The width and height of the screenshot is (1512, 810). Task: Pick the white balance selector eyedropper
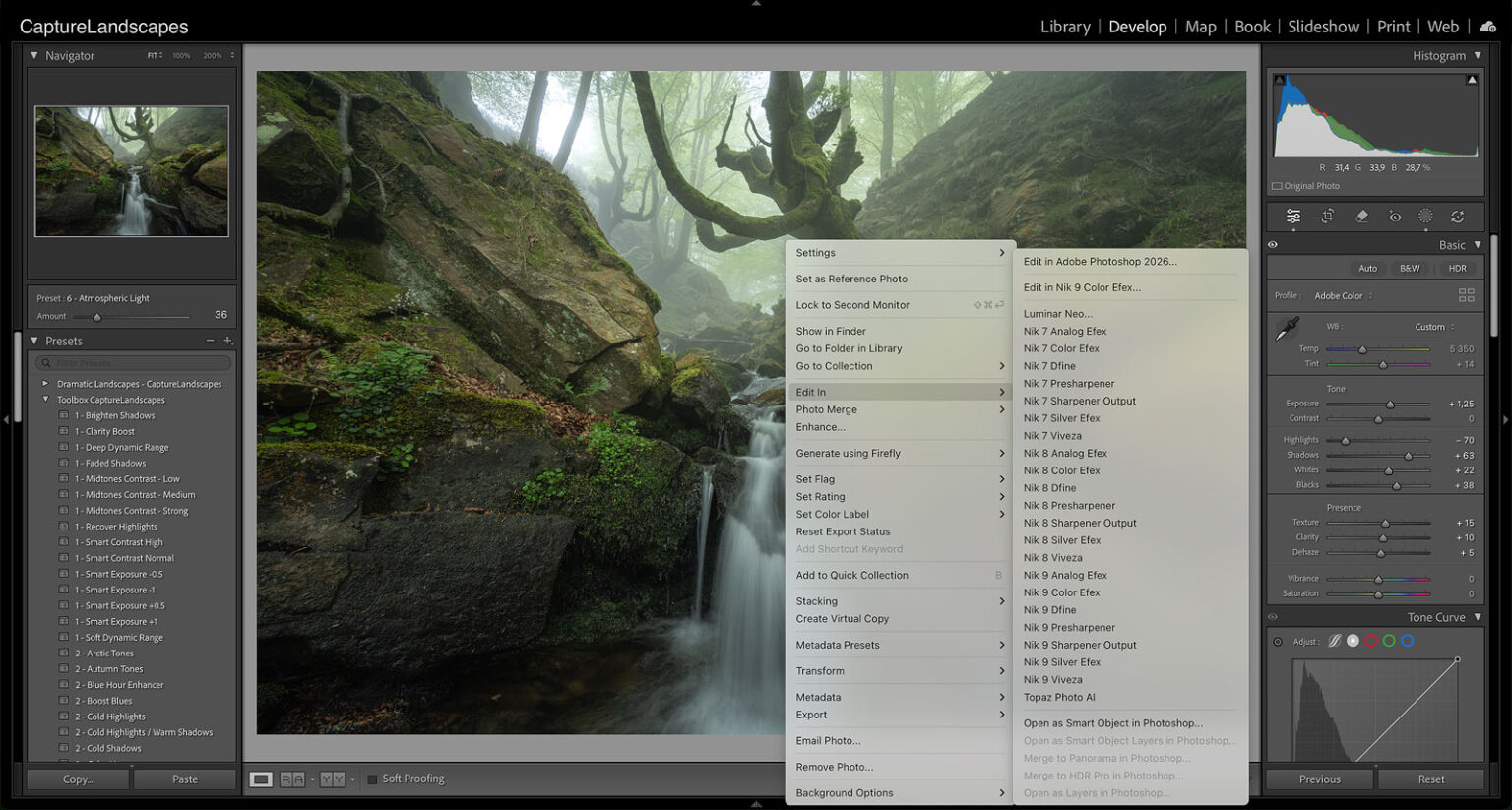tap(1287, 329)
